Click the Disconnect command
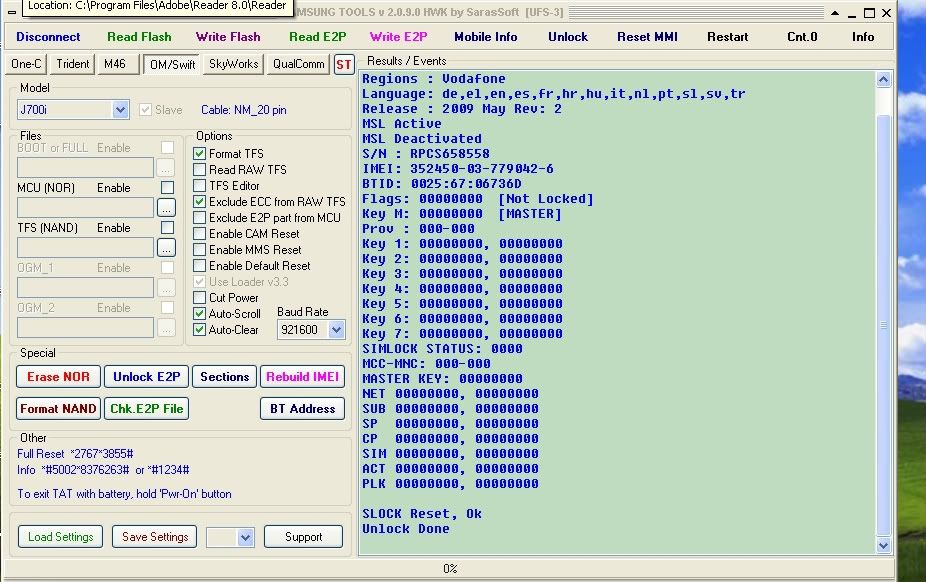 (x=48, y=37)
